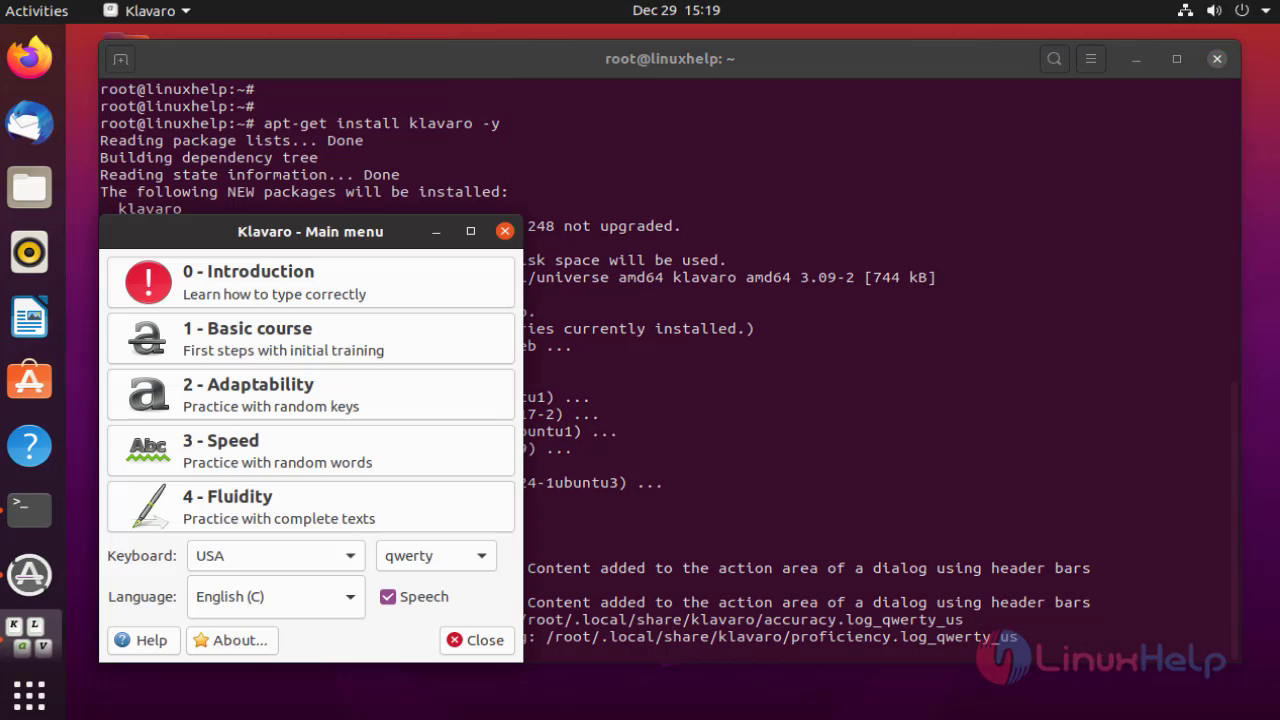Open the Klavaro app menu in top bar
The width and height of the screenshot is (1280, 720).
click(146, 11)
